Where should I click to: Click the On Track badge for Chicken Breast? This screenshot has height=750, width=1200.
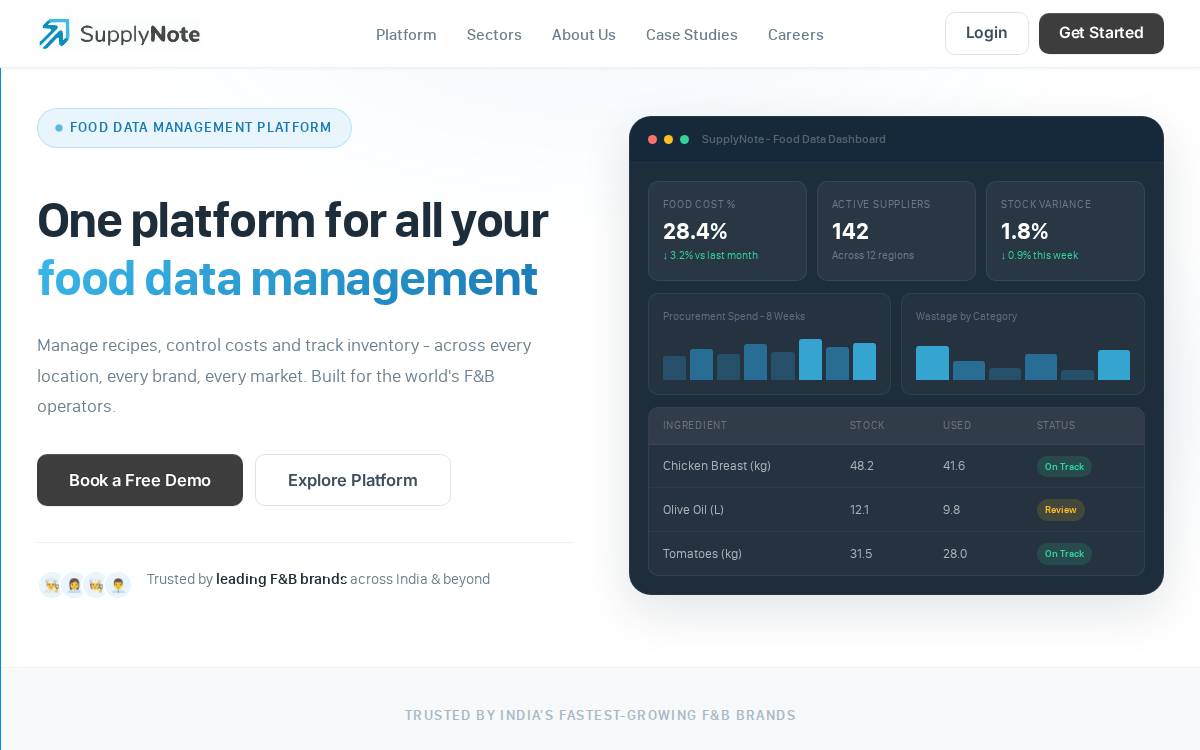click(1064, 466)
